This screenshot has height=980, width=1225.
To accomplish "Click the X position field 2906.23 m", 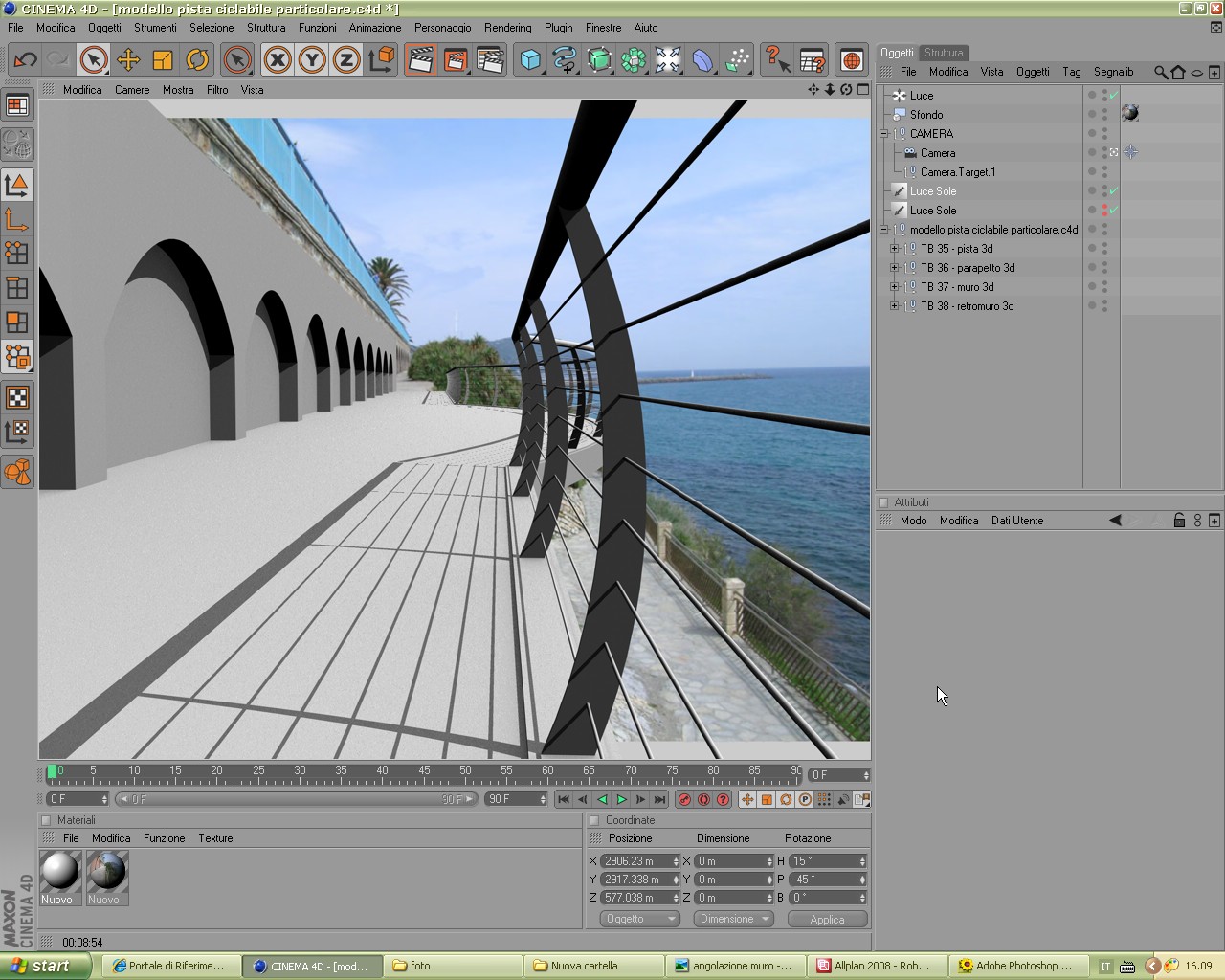I will (x=640, y=861).
